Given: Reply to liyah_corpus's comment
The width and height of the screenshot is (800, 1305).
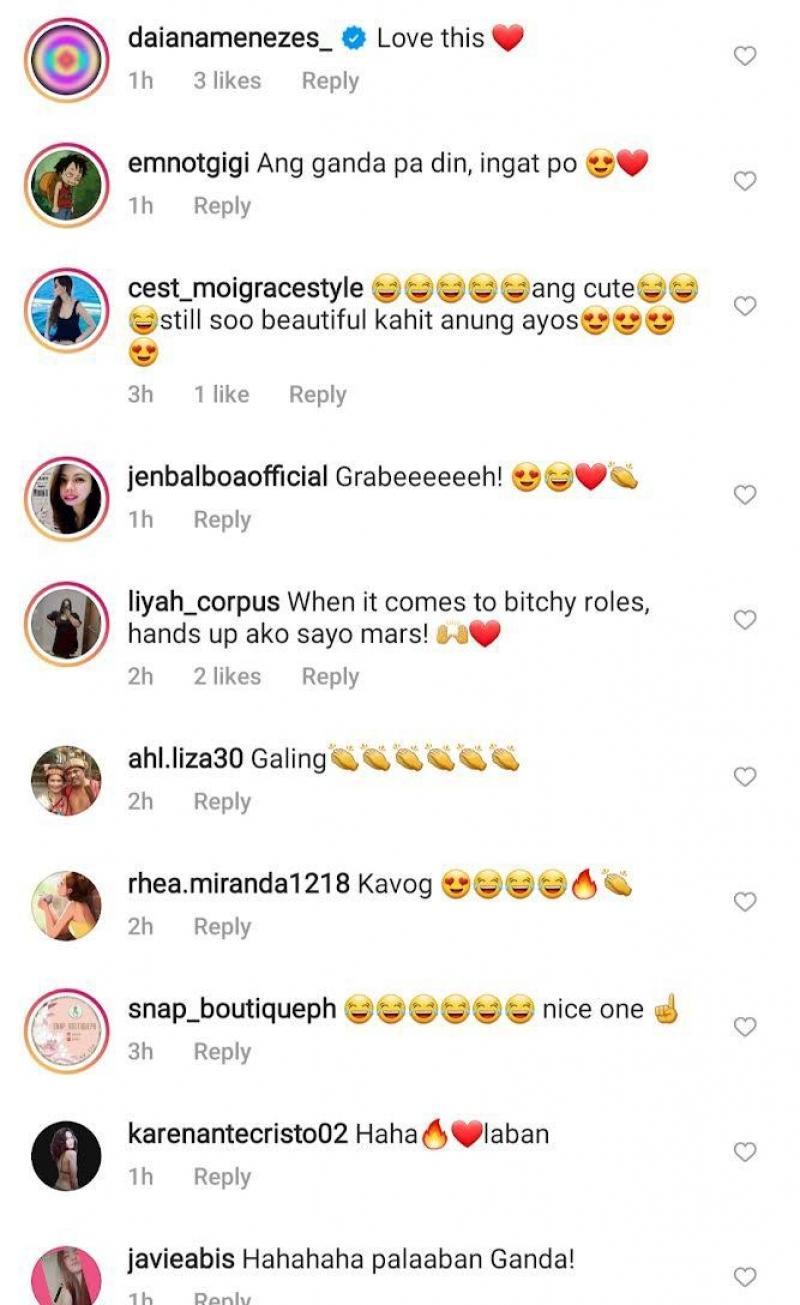Looking at the screenshot, I should point(330,677).
